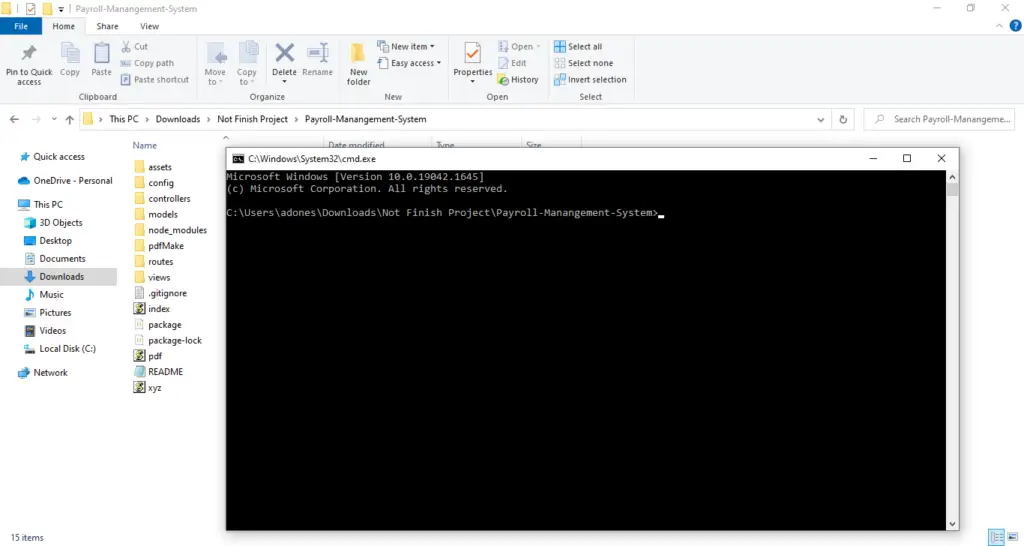1024x546 pixels.
Task: Open the File menu tab
Action: [21, 26]
